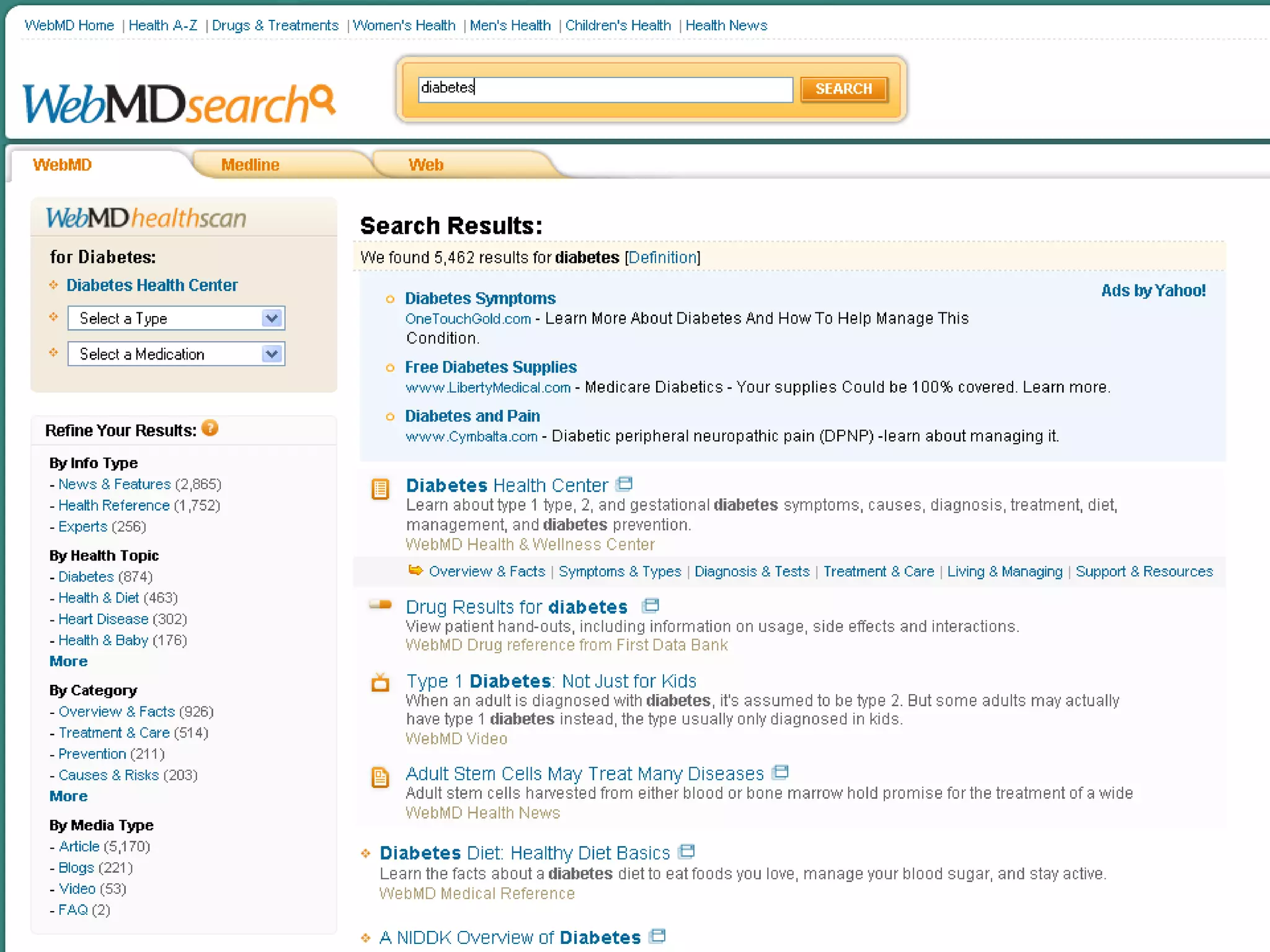Click preview icon next to Diabetes Diet result
Screen dimensions: 1270x952
pos(686,851)
